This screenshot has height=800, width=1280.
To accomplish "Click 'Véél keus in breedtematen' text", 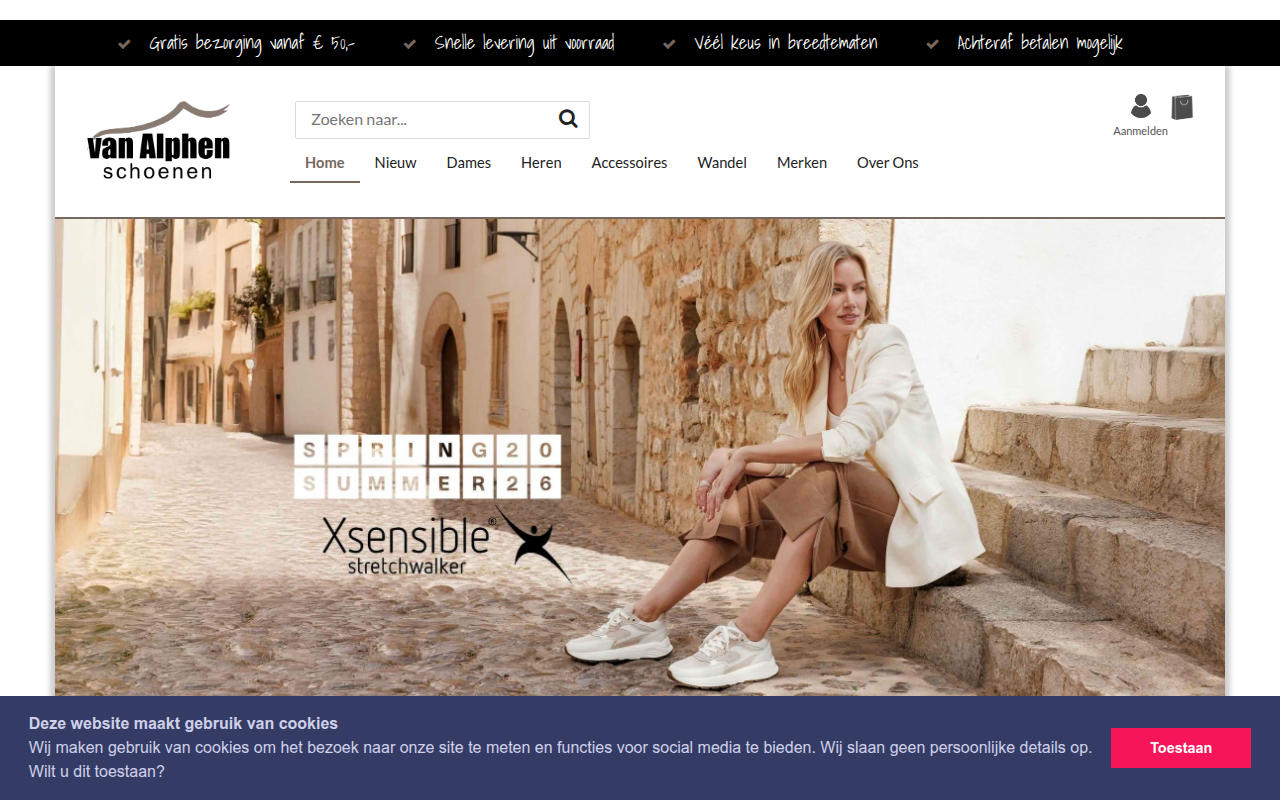I will coord(786,43).
